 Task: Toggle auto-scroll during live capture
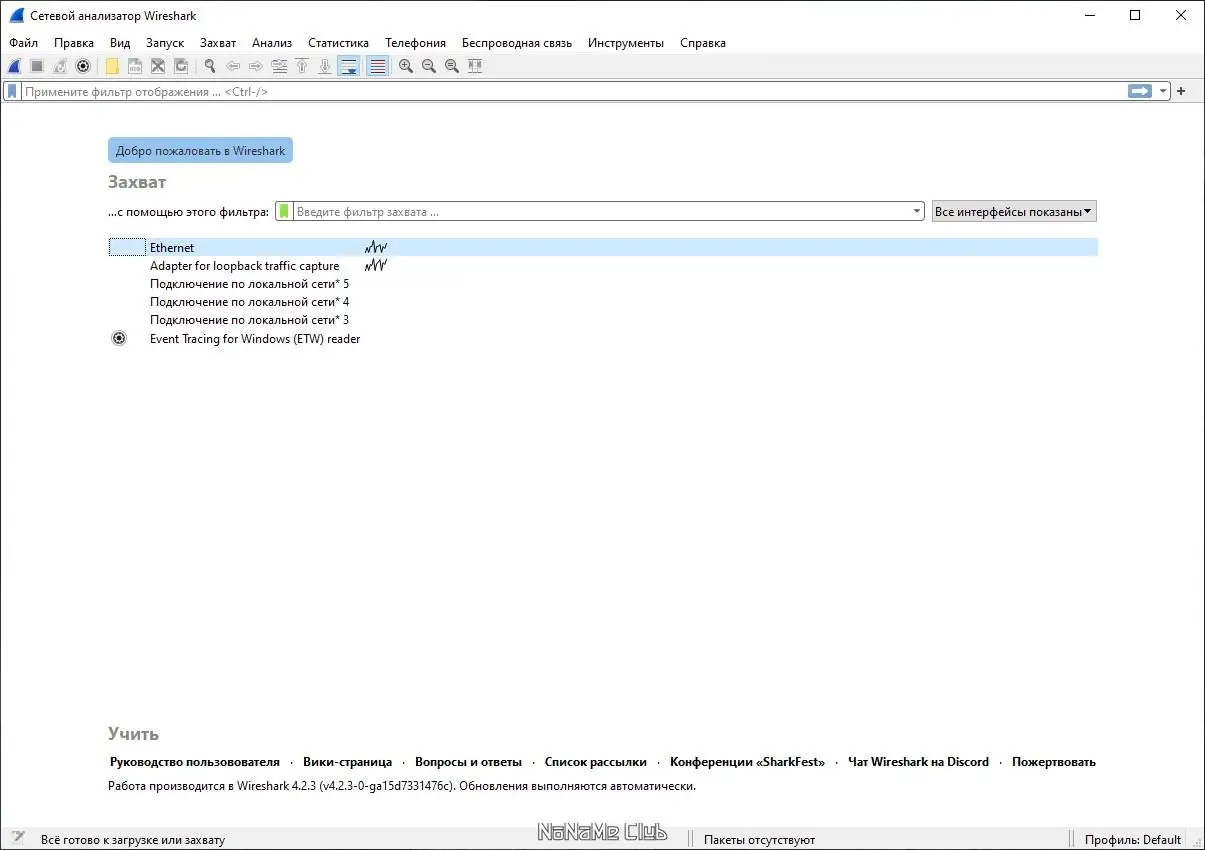click(349, 66)
